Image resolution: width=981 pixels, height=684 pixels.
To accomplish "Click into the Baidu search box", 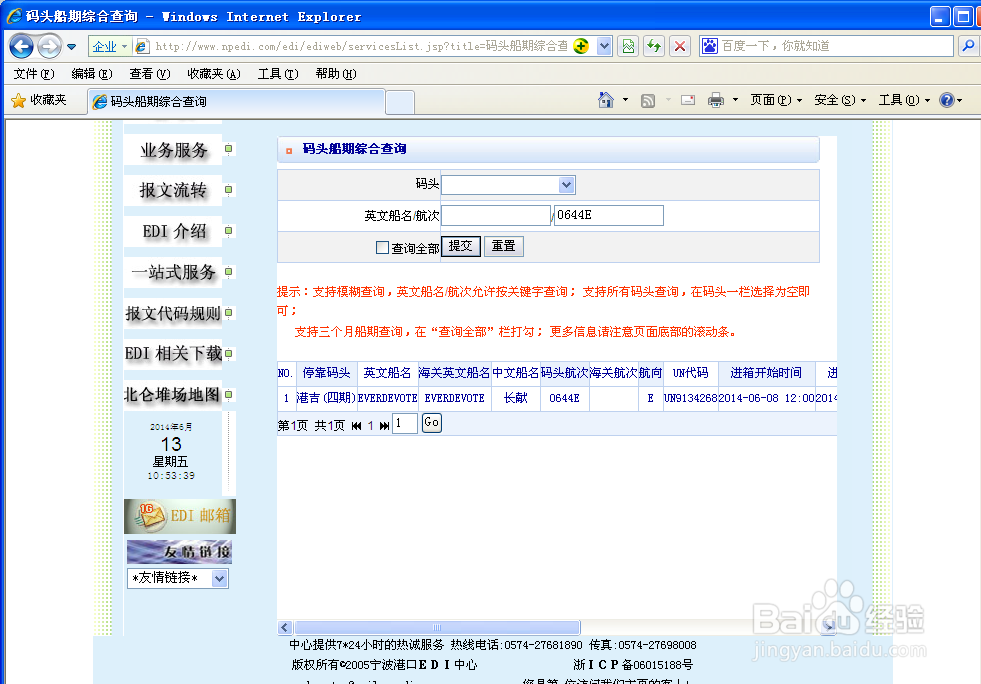I will coord(835,46).
